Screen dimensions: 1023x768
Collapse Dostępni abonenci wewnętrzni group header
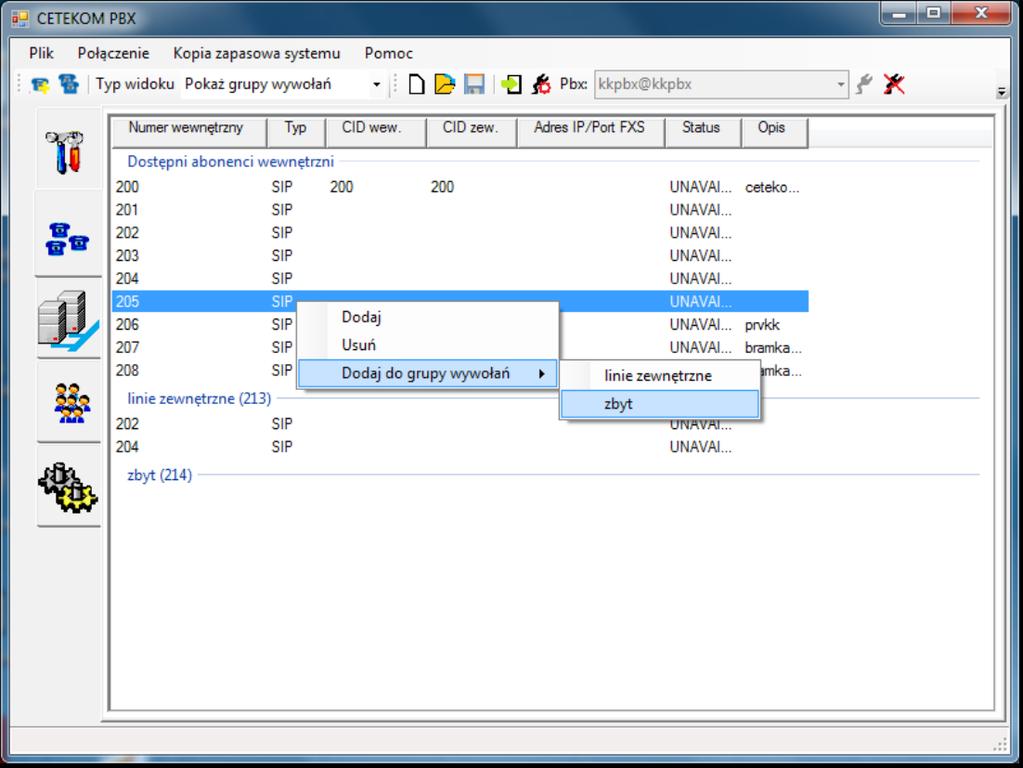point(230,161)
